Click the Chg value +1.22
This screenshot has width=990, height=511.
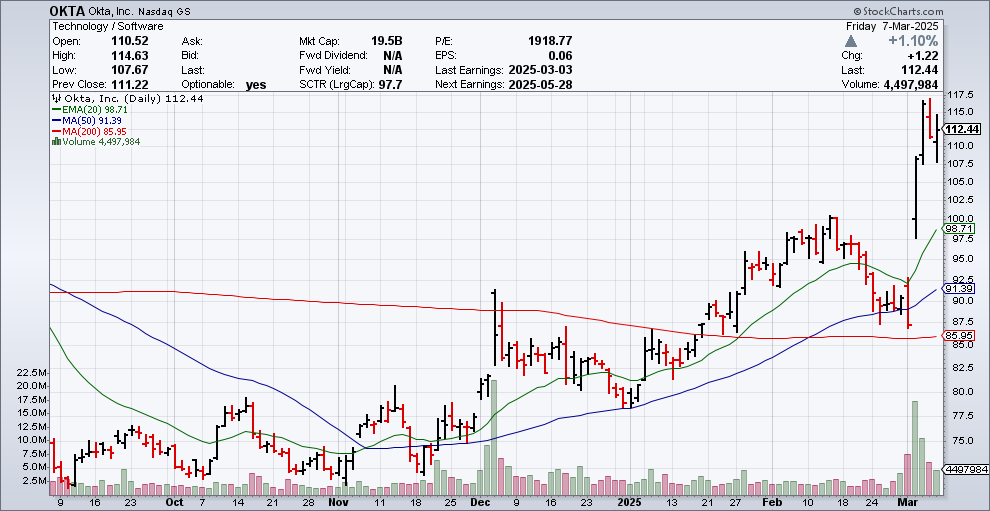(x=923, y=56)
